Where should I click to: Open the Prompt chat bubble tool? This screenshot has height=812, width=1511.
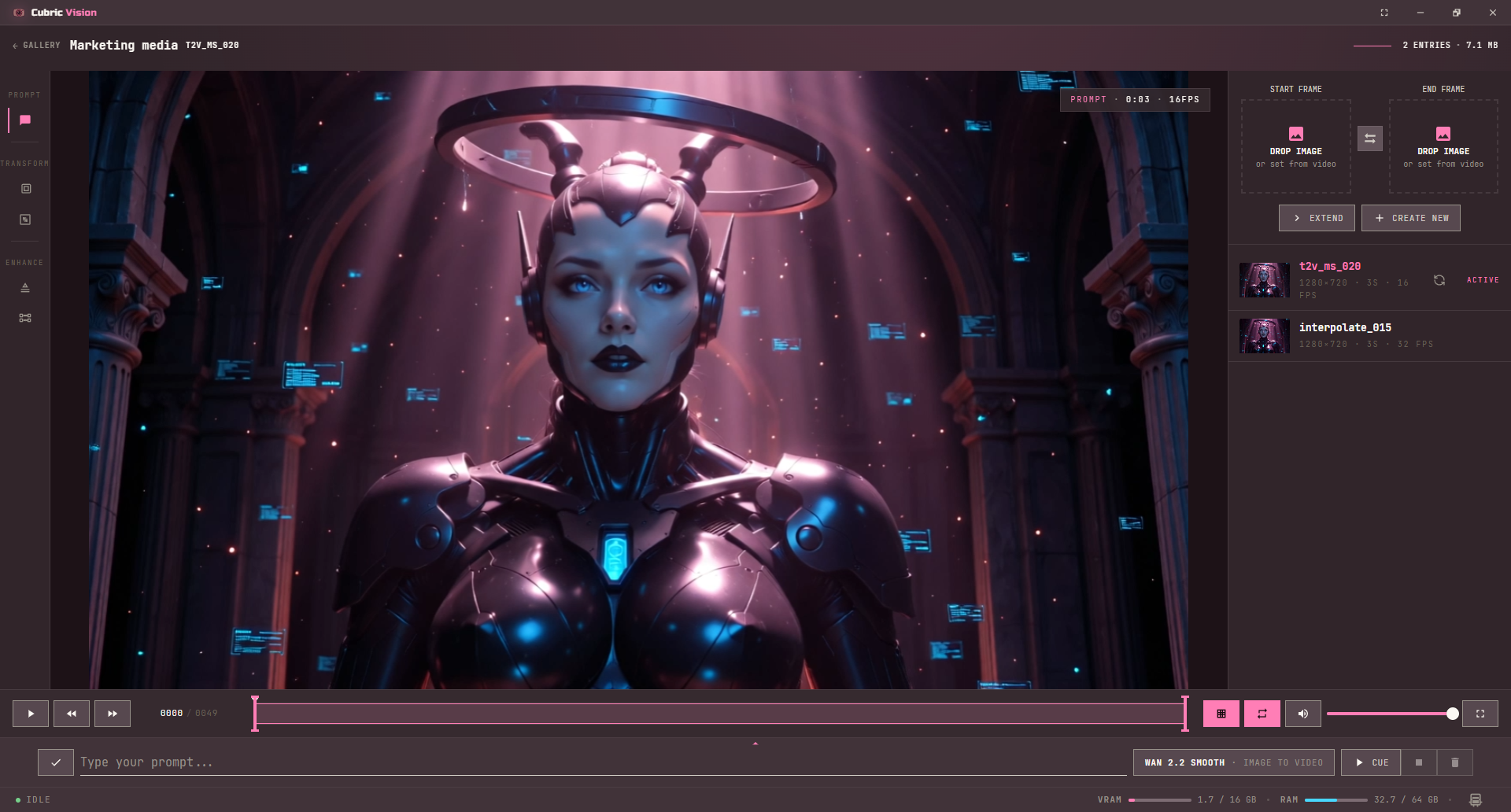25,120
